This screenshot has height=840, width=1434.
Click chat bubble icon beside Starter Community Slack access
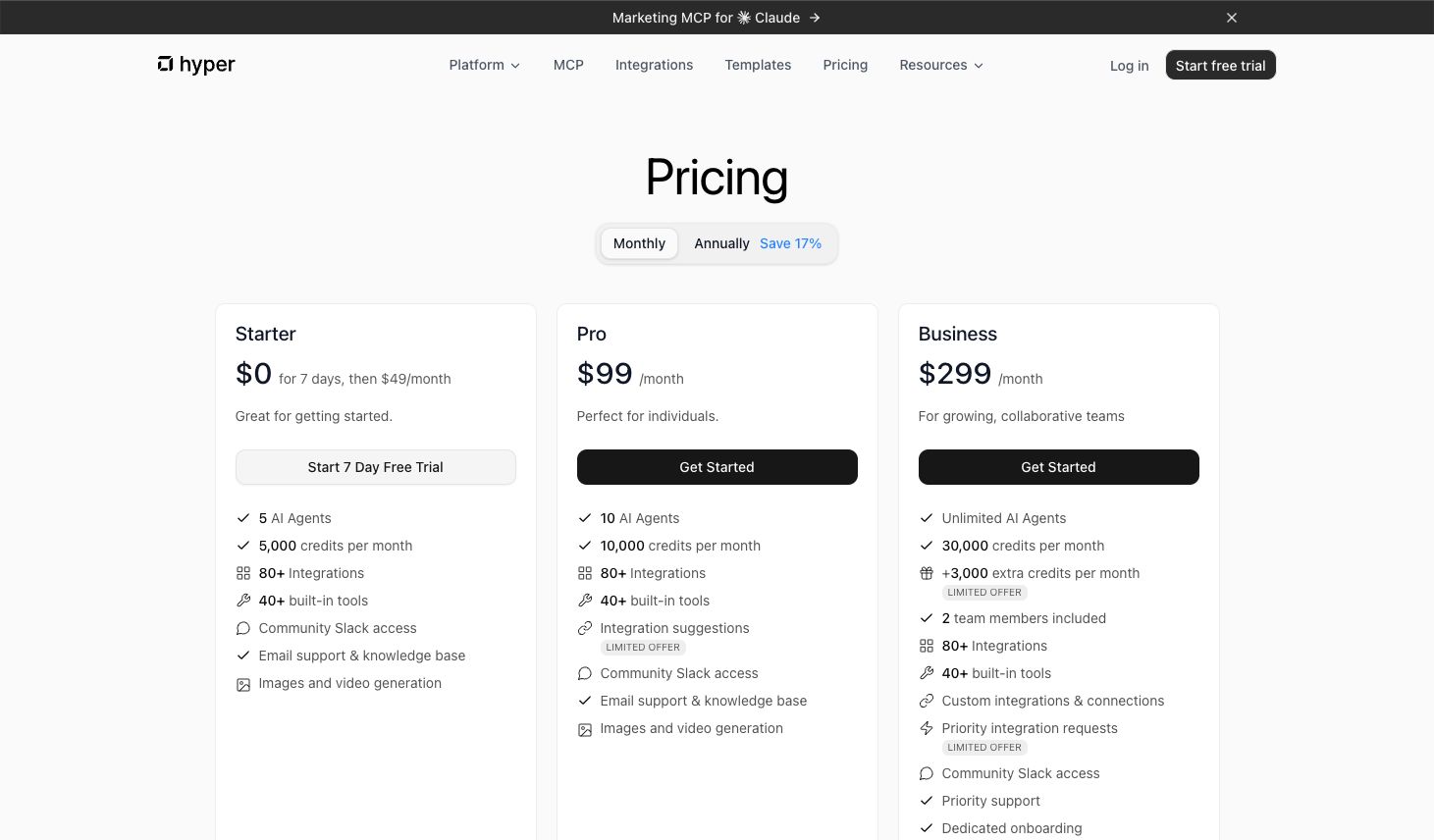(x=243, y=628)
